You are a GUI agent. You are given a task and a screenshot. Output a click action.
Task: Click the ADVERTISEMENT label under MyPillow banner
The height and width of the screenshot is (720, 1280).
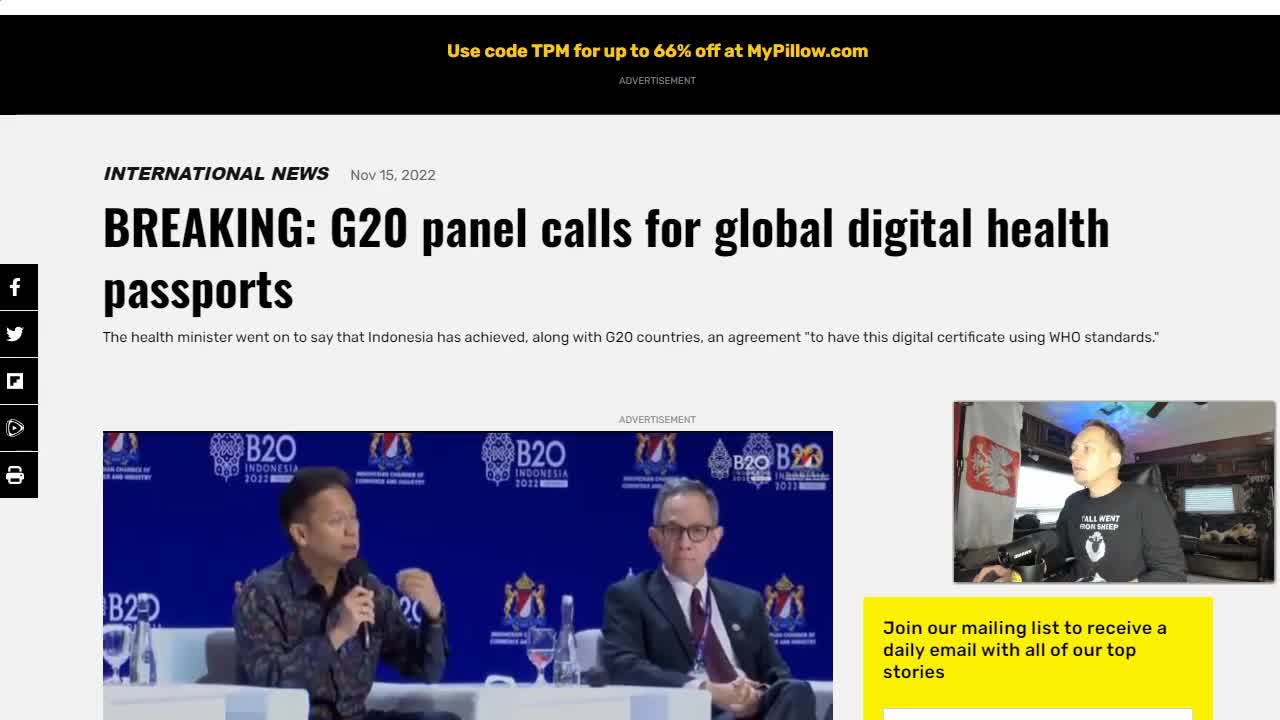(657, 81)
